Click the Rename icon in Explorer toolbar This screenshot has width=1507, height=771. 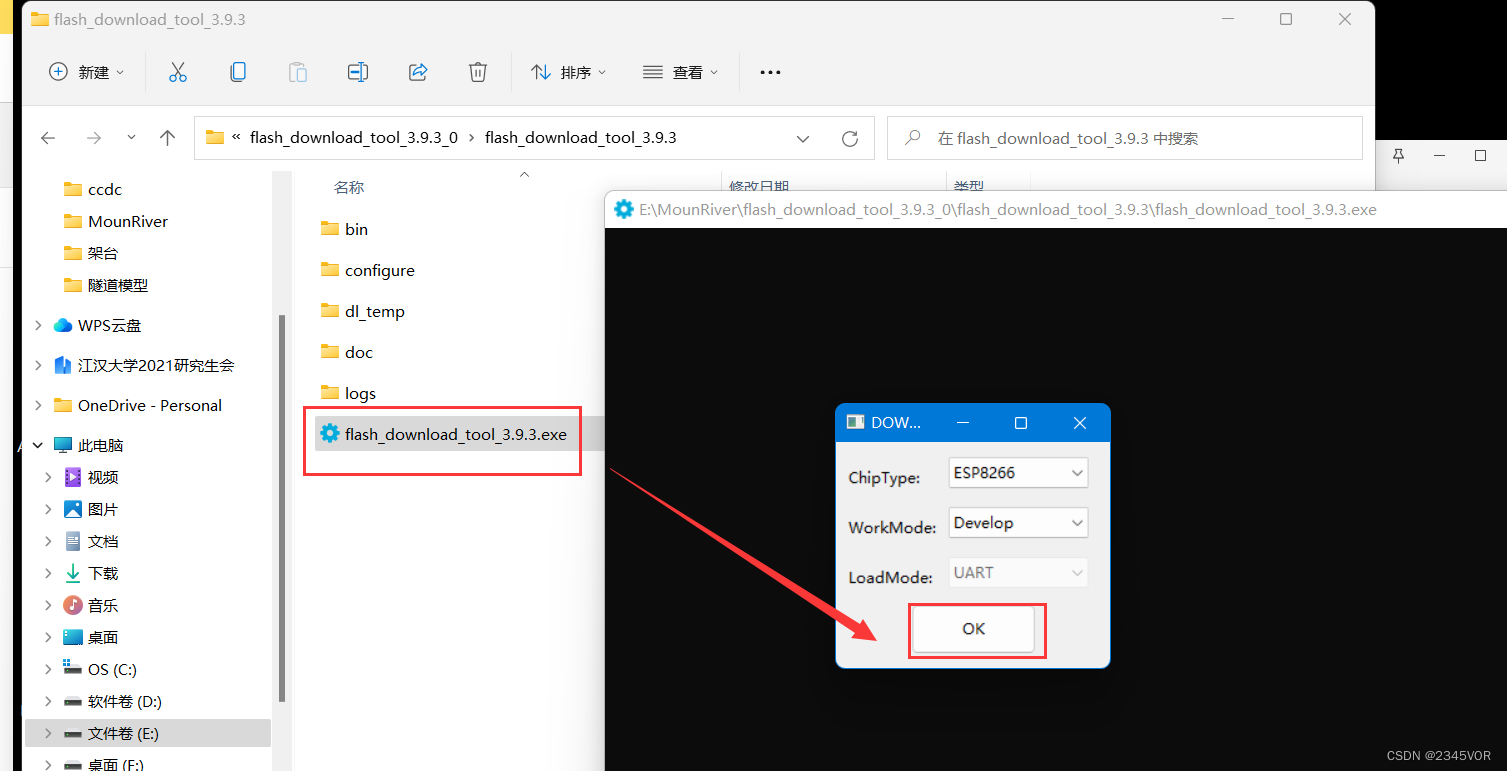pos(358,72)
